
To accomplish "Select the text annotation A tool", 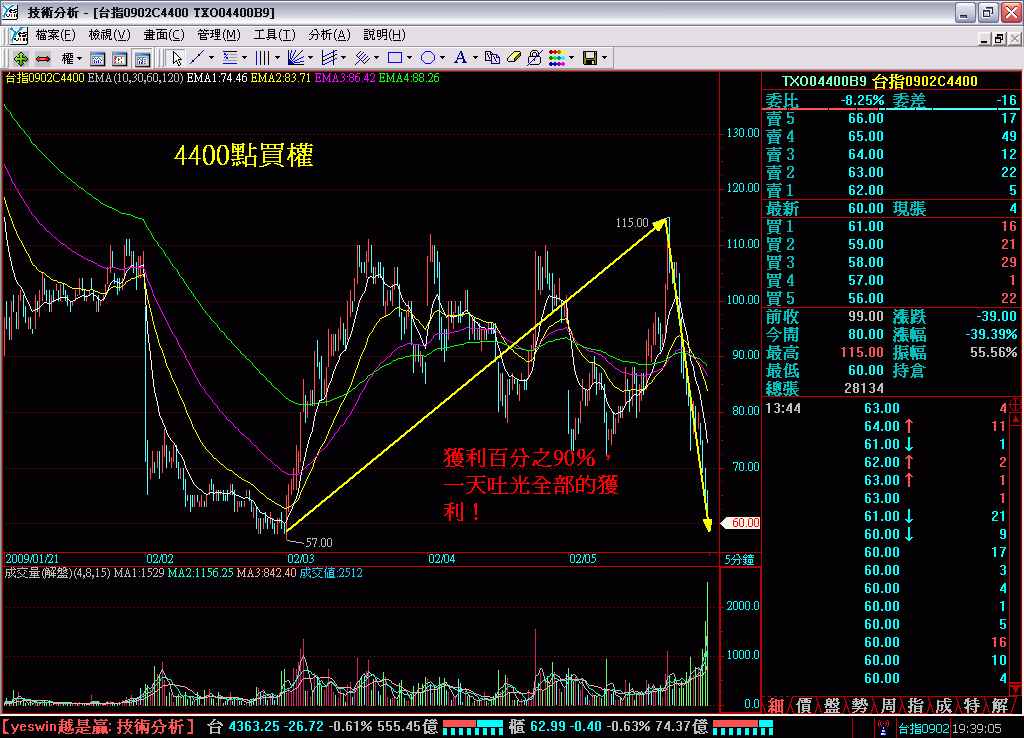I will (460, 58).
